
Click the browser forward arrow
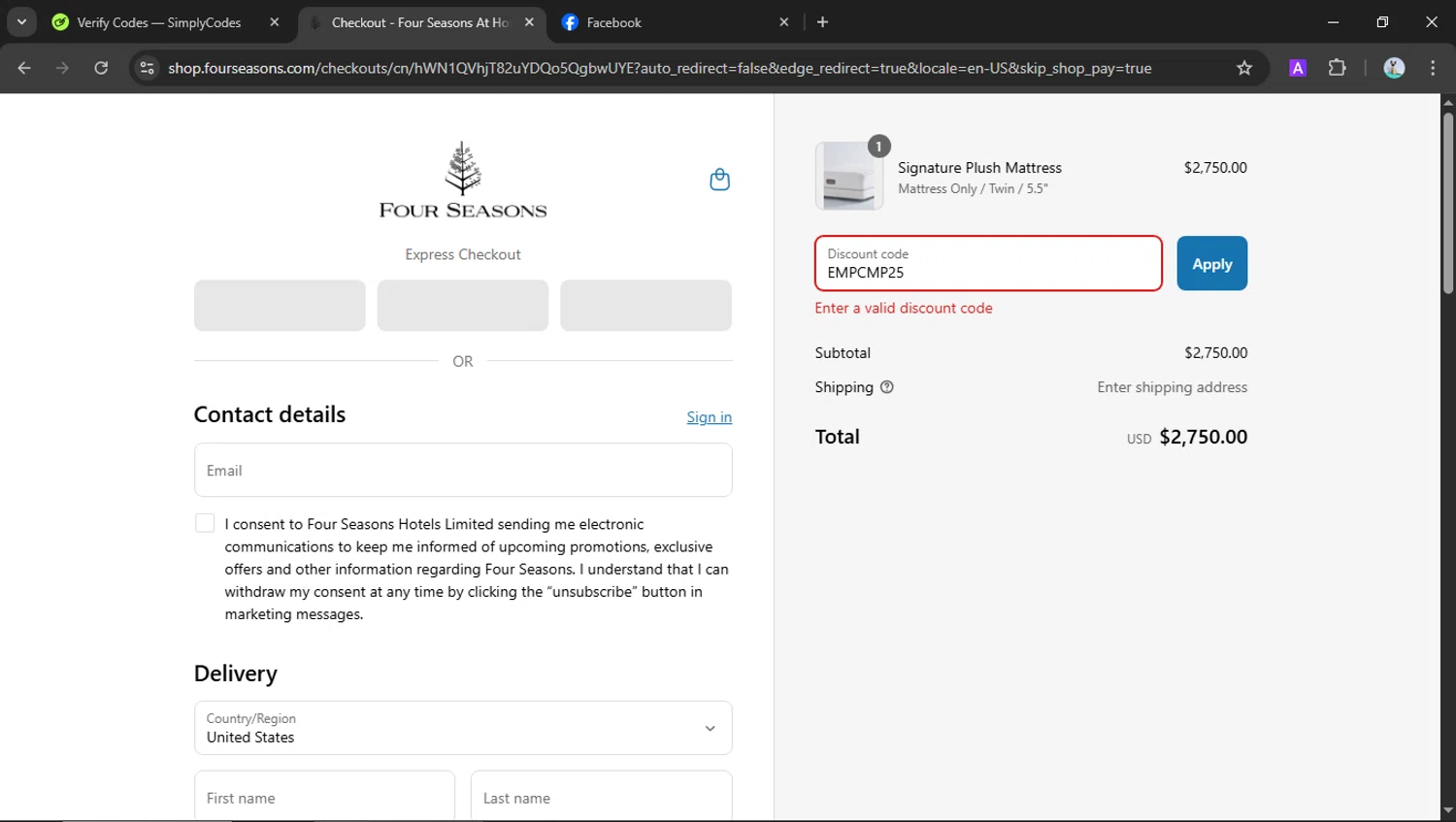[x=62, y=68]
